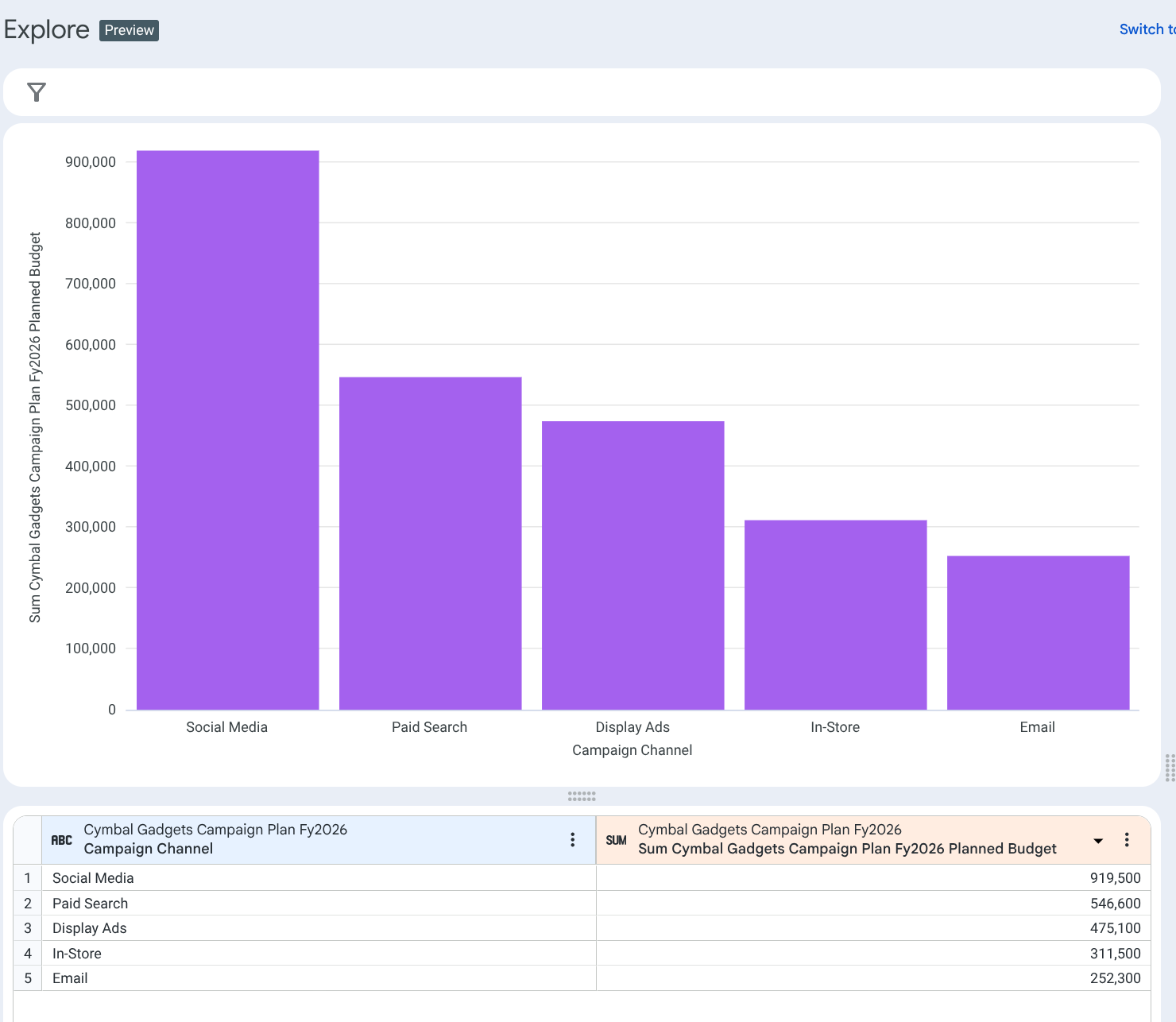
Task: Click the SUM aggregation icon on Planned Budget column
Action: click(616, 840)
